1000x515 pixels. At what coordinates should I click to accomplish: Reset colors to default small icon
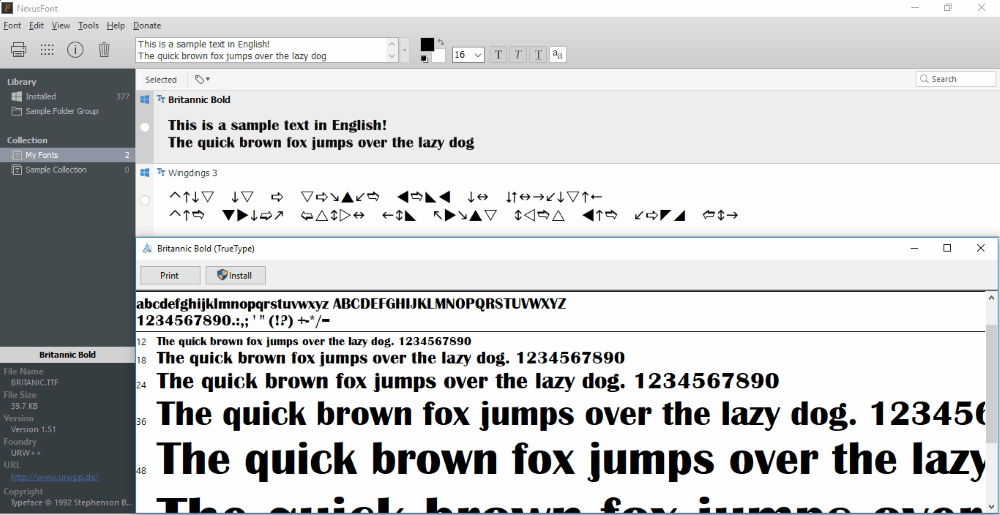[x=424, y=59]
